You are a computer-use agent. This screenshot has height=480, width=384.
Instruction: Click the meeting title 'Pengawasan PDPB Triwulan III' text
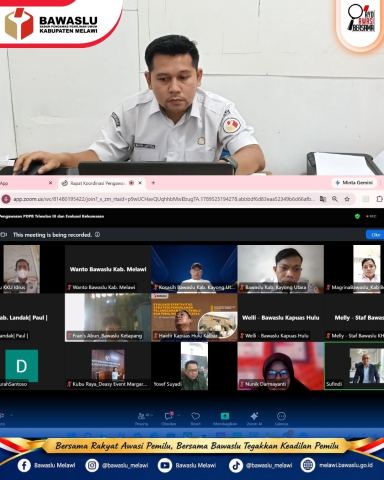pos(52,216)
